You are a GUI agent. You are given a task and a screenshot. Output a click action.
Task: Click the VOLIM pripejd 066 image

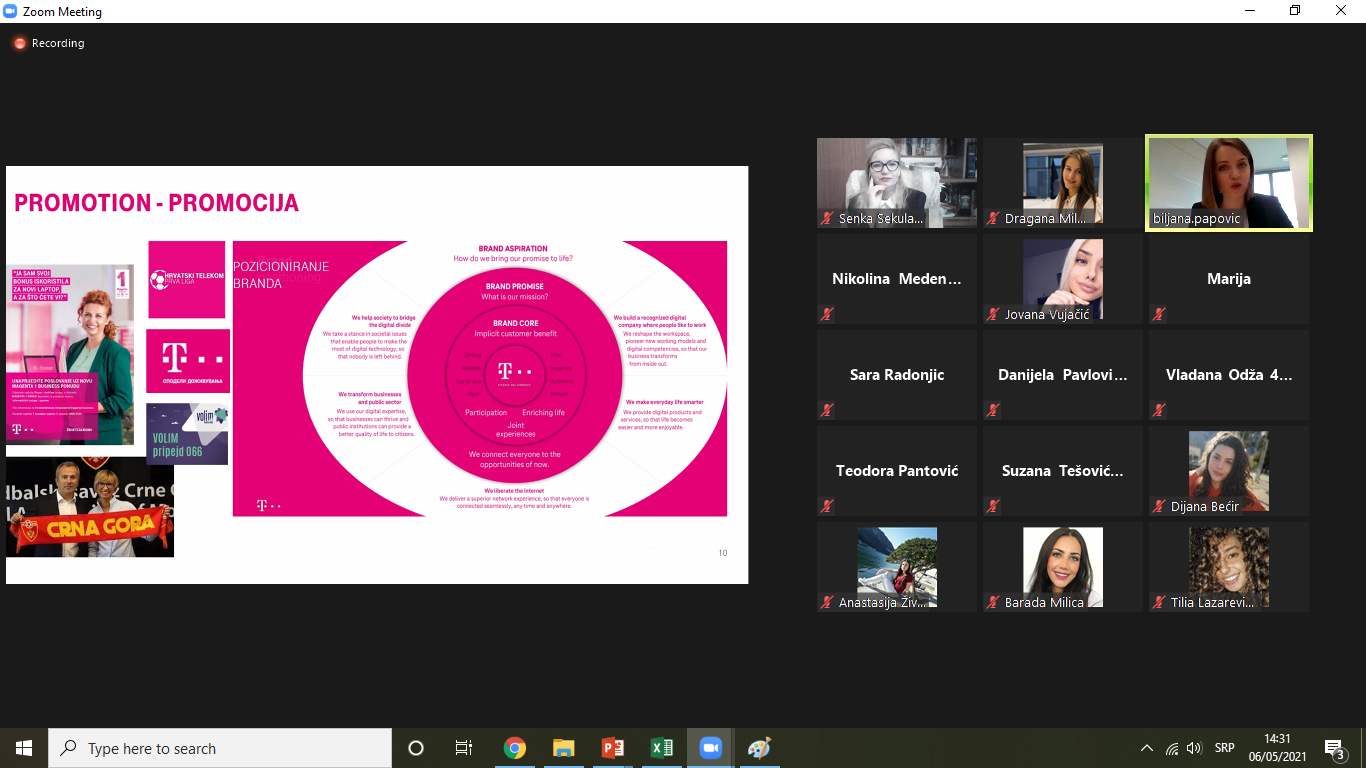tap(187, 434)
